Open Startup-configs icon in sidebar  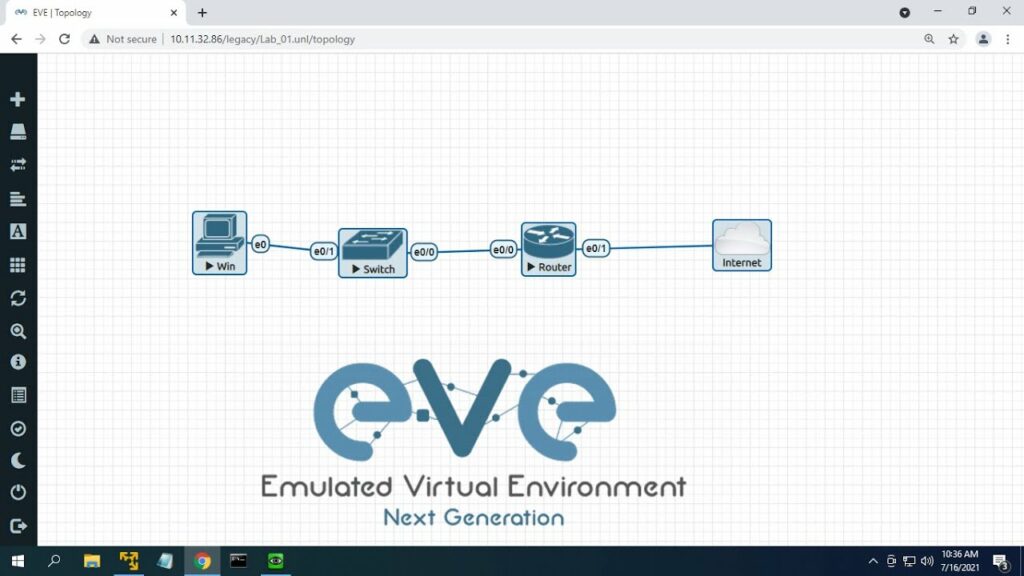click(18, 198)
